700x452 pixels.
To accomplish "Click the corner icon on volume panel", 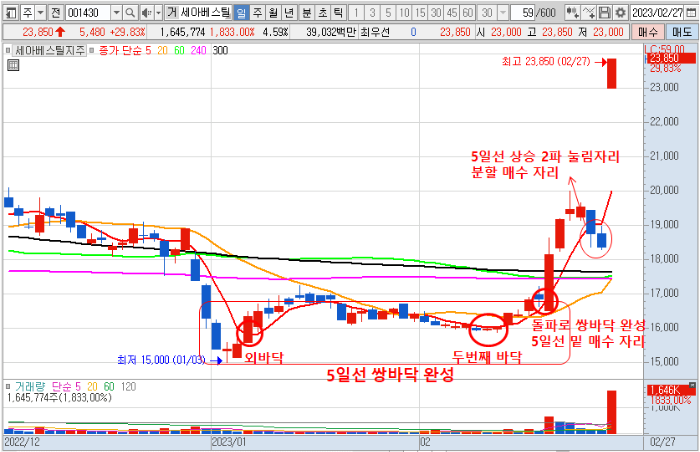I will pos(692,385).
